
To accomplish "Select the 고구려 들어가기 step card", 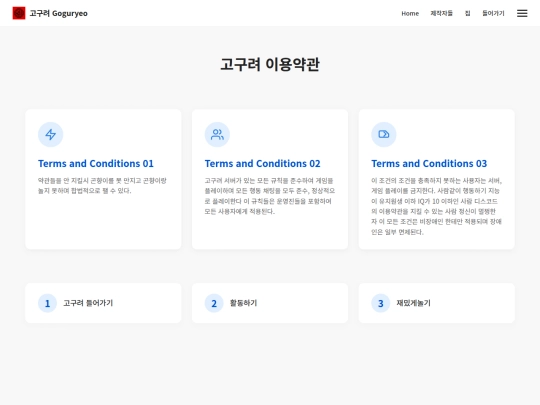I will coord(103,303).
